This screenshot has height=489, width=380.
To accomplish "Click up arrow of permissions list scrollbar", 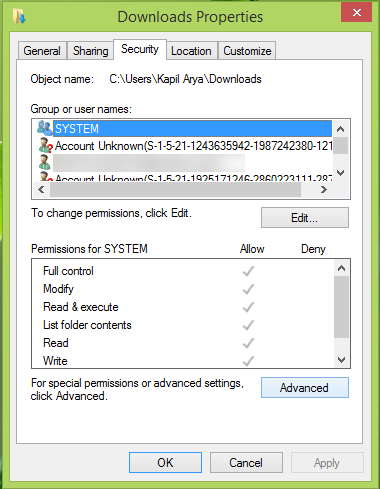I will point(341,268).
